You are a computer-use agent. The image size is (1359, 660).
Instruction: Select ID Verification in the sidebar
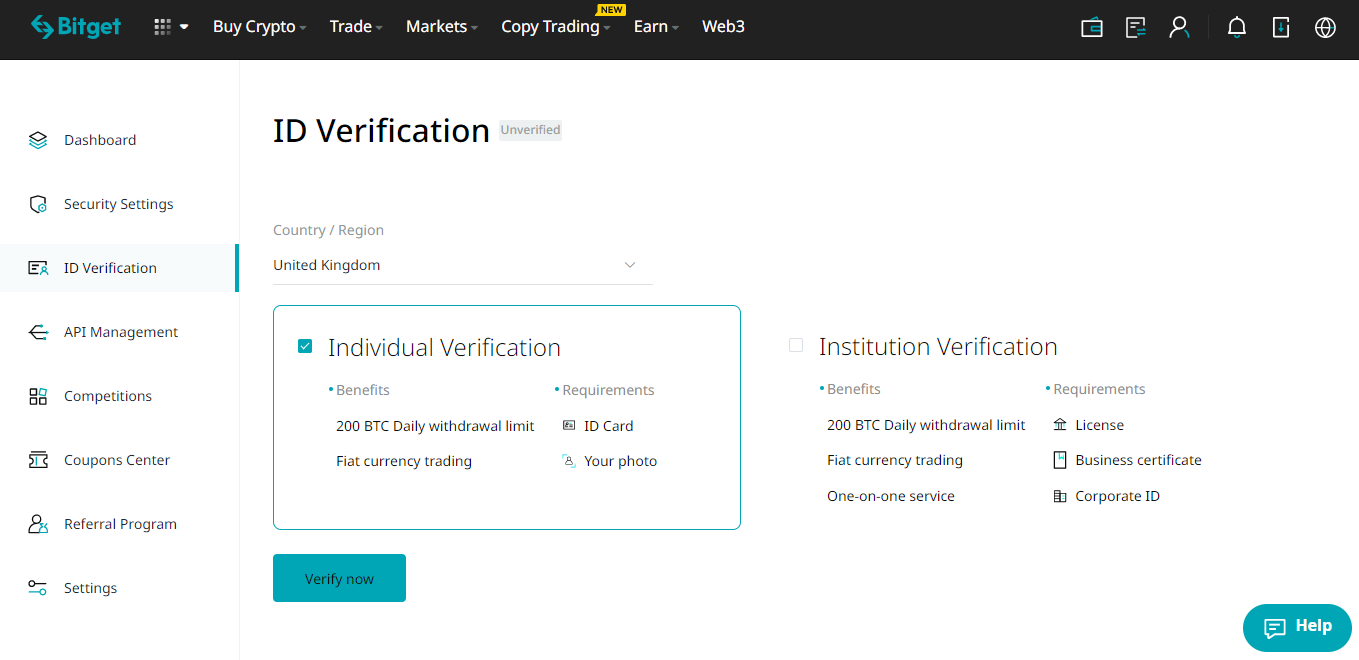coord(119,268)
